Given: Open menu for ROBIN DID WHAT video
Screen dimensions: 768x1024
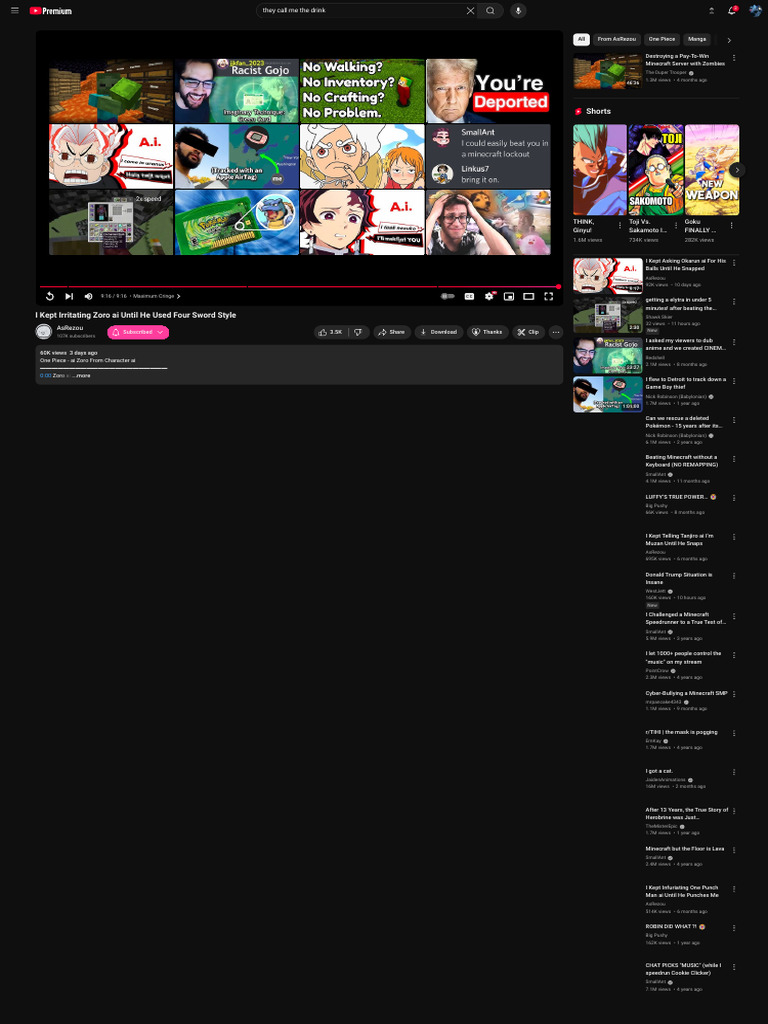Looking at the screenshot, I should pyautogui.click(x=734, y=928).
